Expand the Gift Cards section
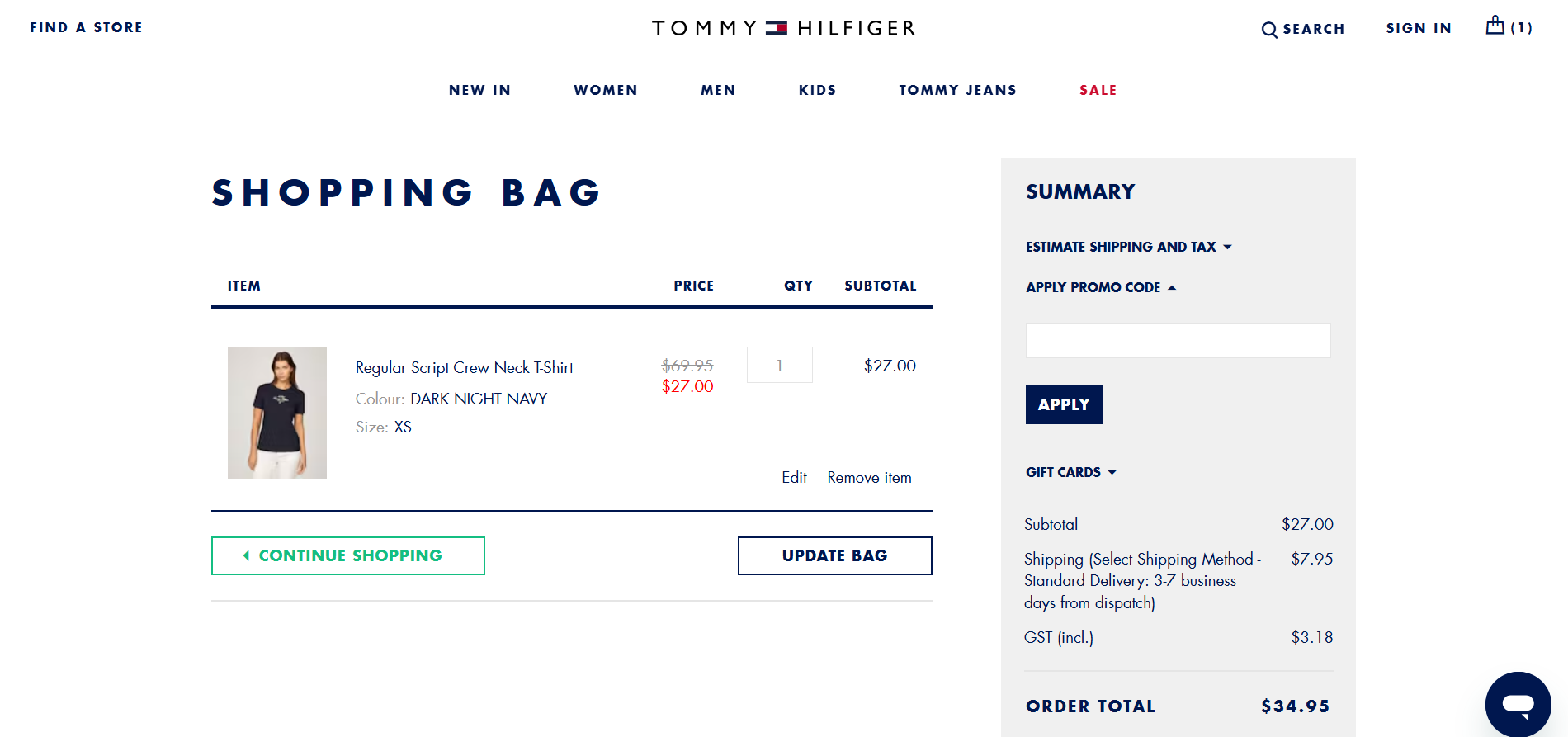 [1070, 472]
